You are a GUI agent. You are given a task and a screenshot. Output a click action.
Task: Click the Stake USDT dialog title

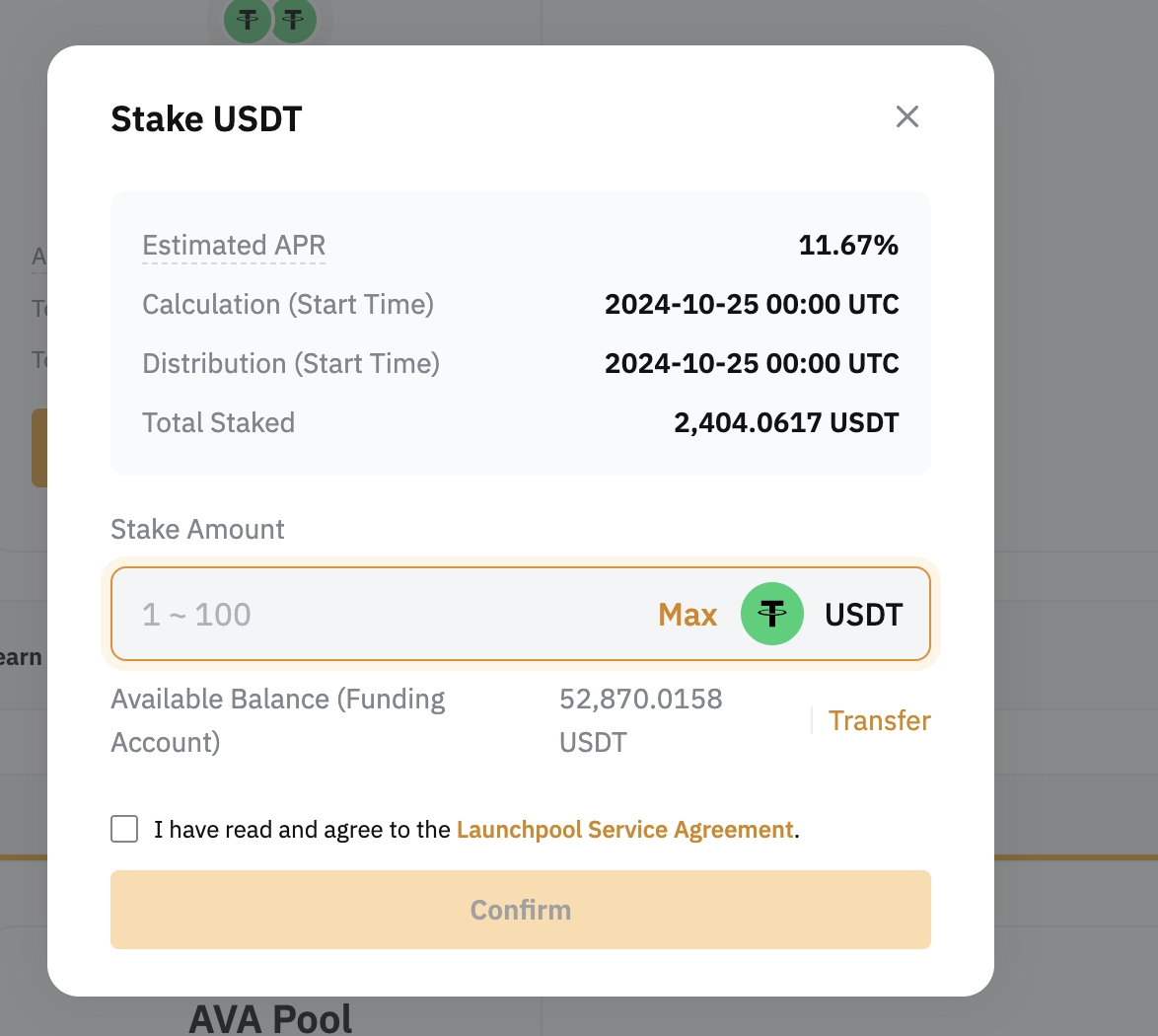206,119
